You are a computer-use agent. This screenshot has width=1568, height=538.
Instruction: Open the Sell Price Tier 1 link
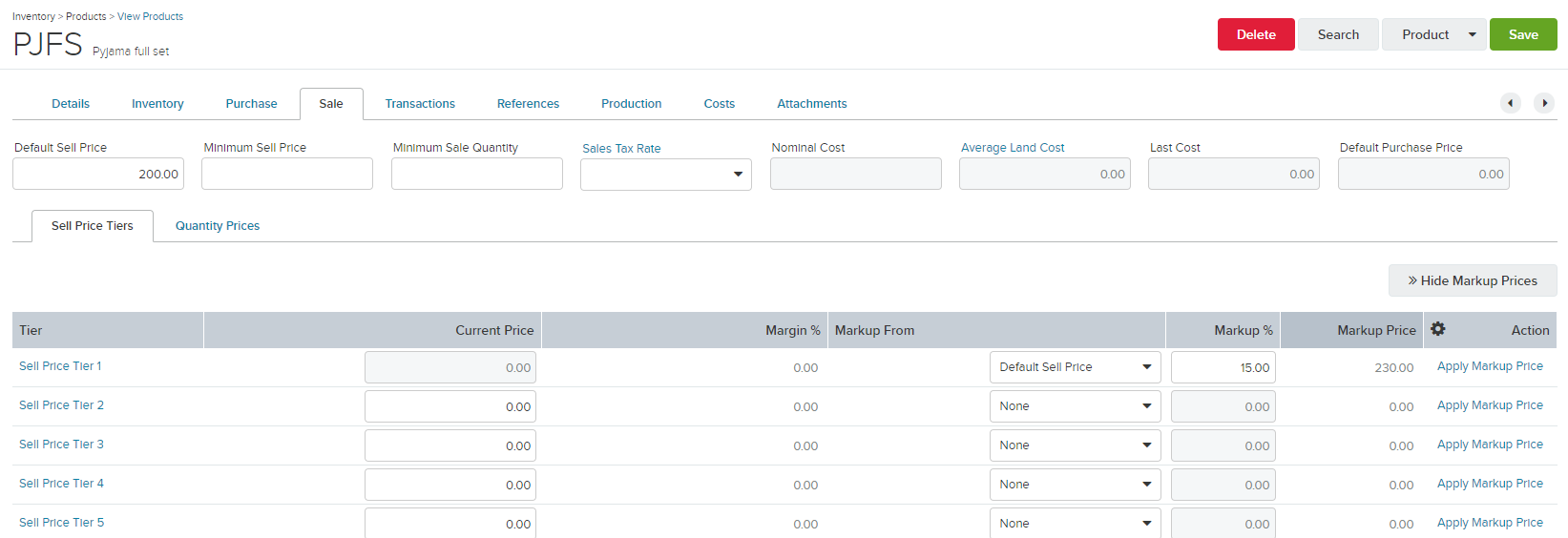pos(60,366)
